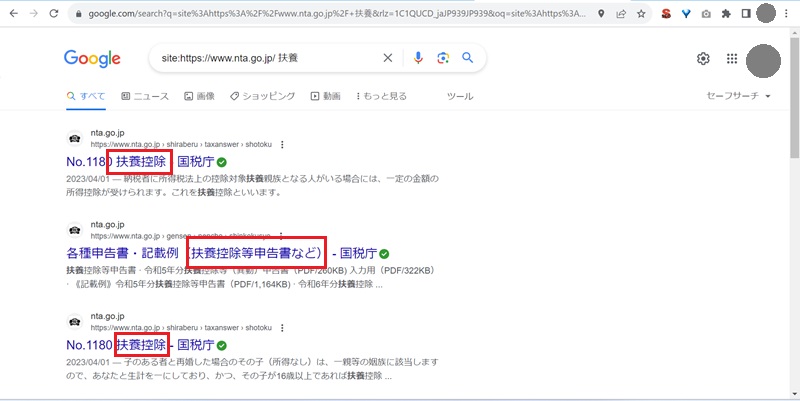This screenshot has height=401, width=800.
Task: Toggle the browser side panel icon
Action: tap(746, 14)
